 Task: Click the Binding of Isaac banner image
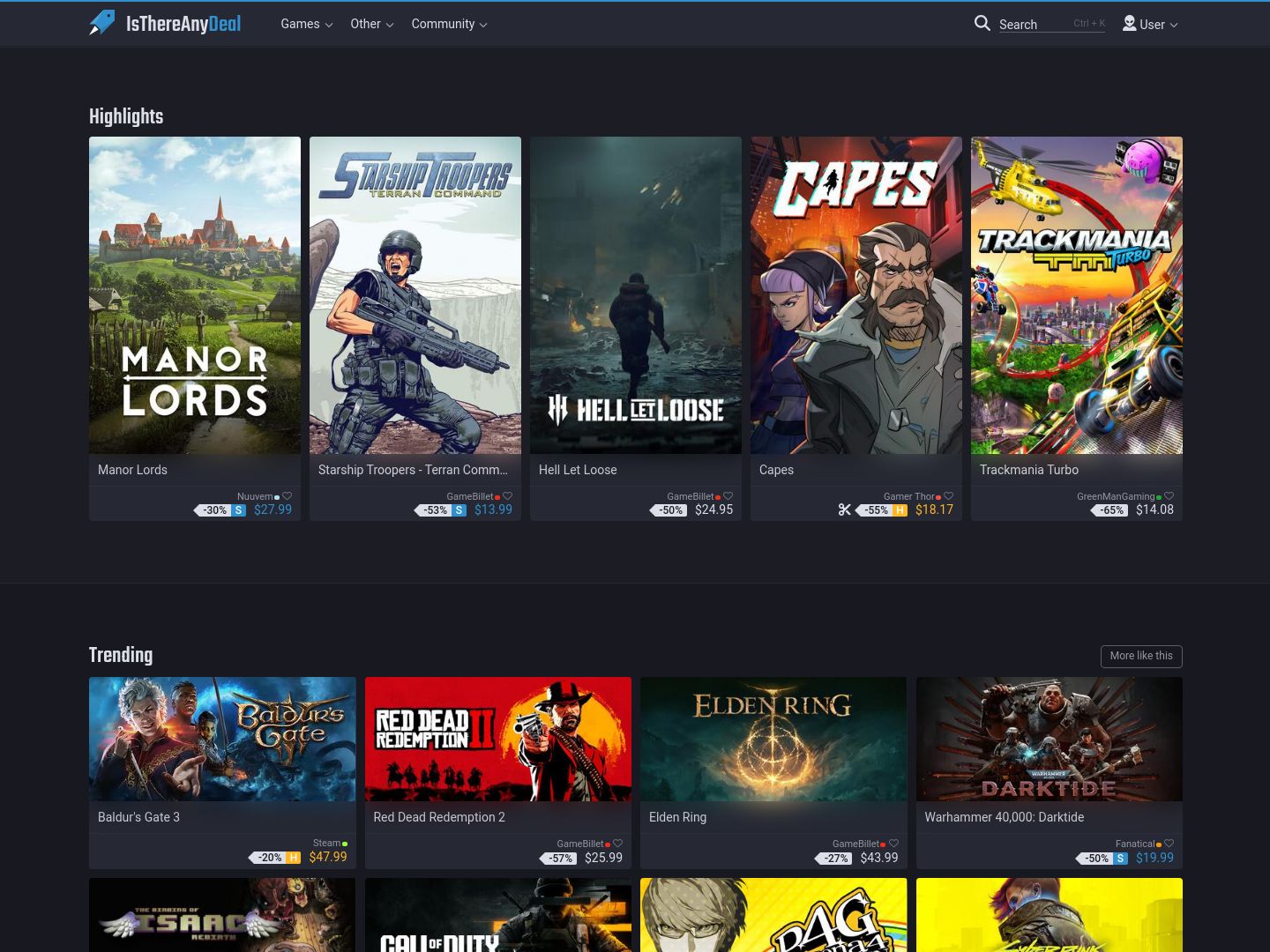(222, 915)
